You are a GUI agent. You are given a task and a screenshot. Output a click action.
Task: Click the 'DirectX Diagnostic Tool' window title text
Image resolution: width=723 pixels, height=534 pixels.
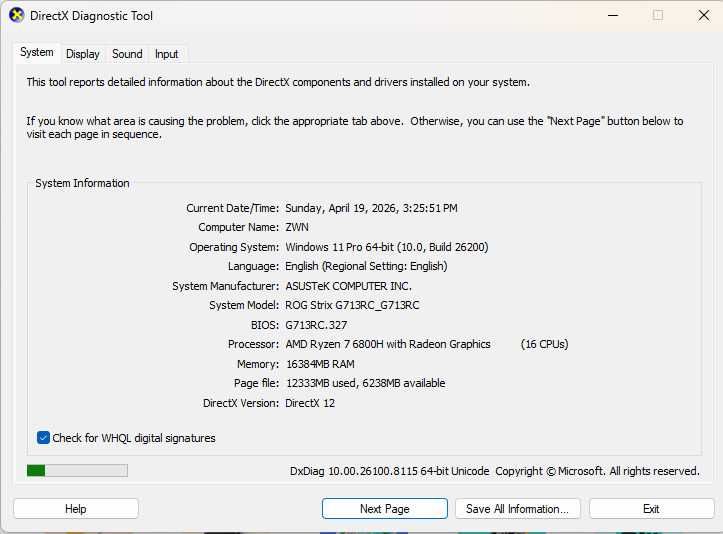pyautogui.click(x=91, y=16)
